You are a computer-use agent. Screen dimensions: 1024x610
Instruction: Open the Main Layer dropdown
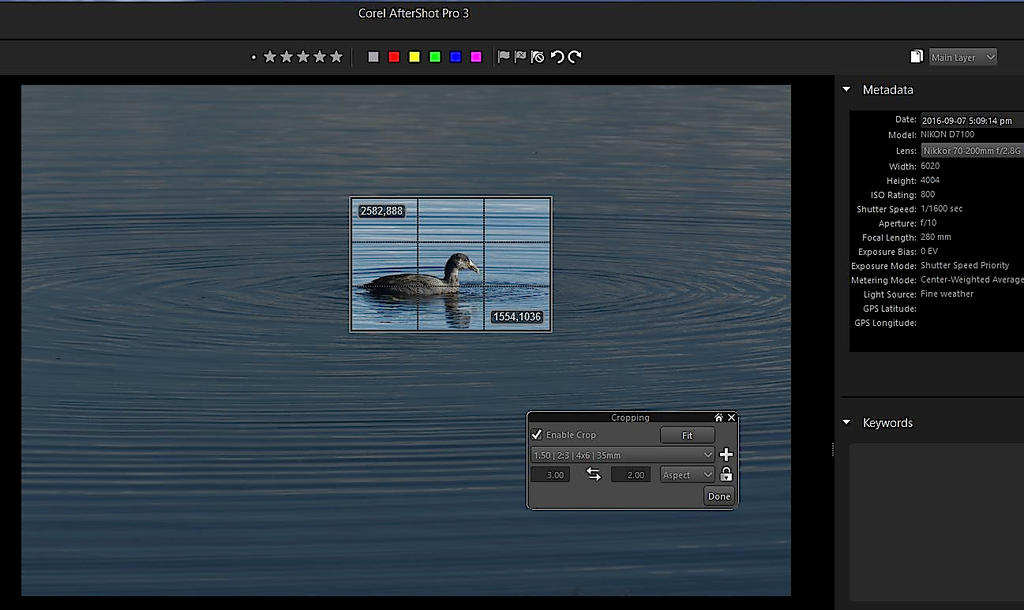click(x=963, y=57)
